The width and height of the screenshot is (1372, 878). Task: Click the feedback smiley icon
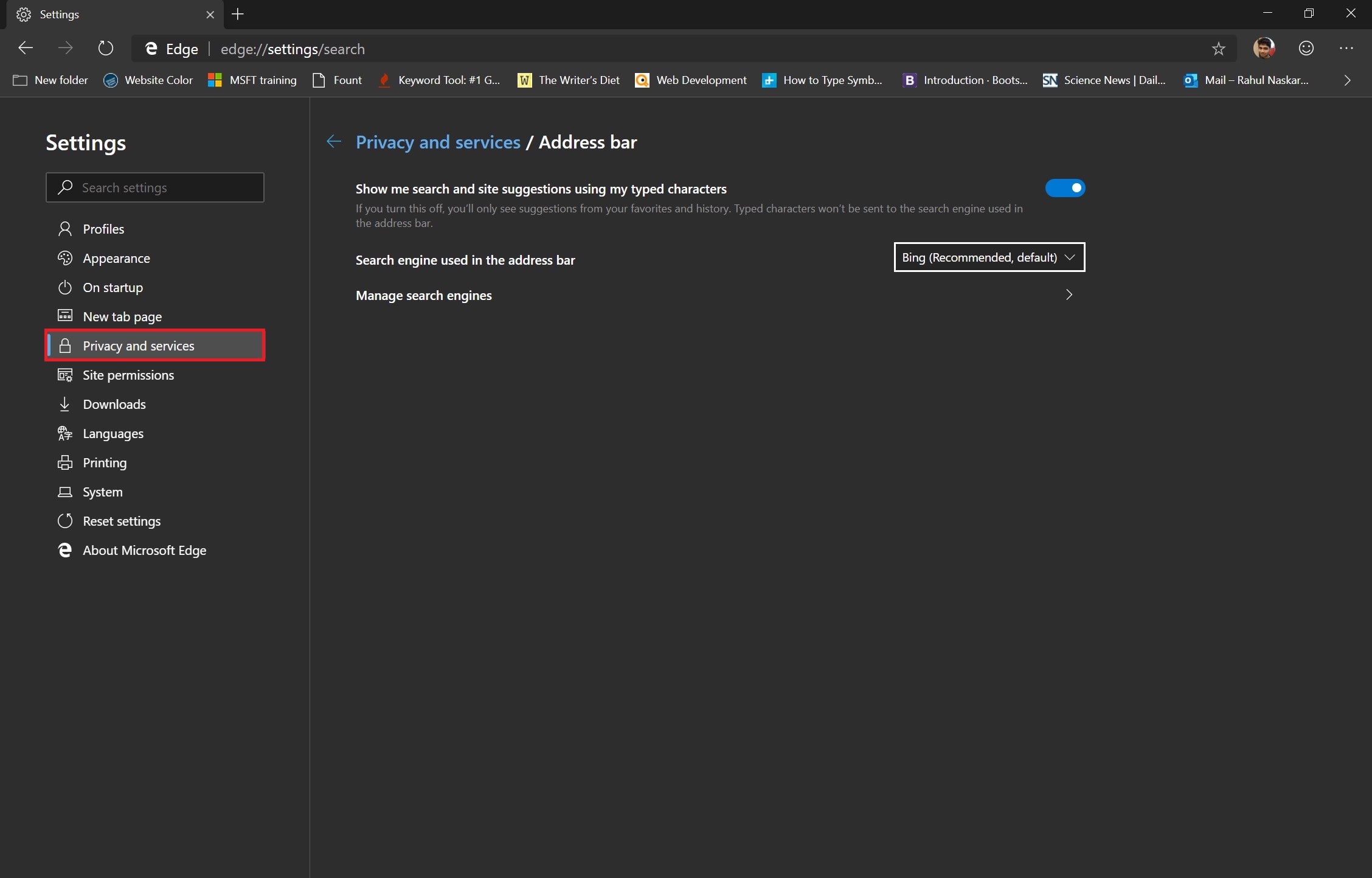pyautogui.click(x=1306, y=49)
